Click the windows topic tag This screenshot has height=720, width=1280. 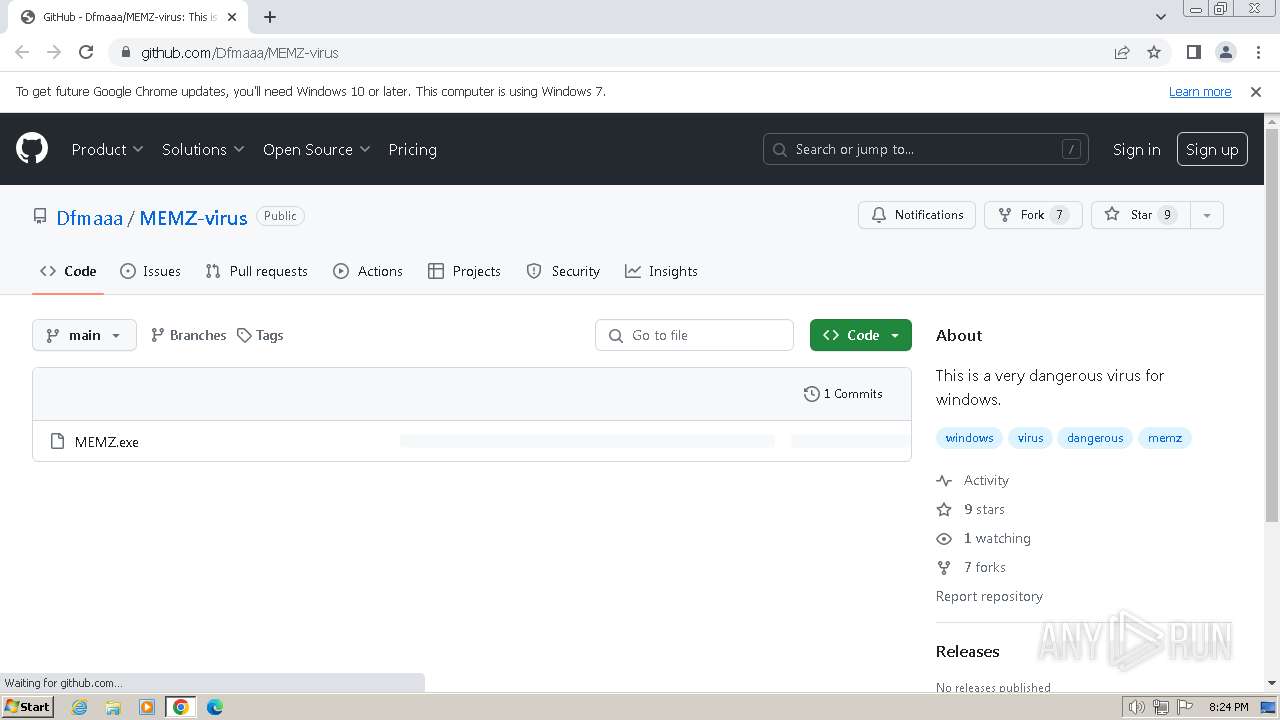[x=969, y=438]
